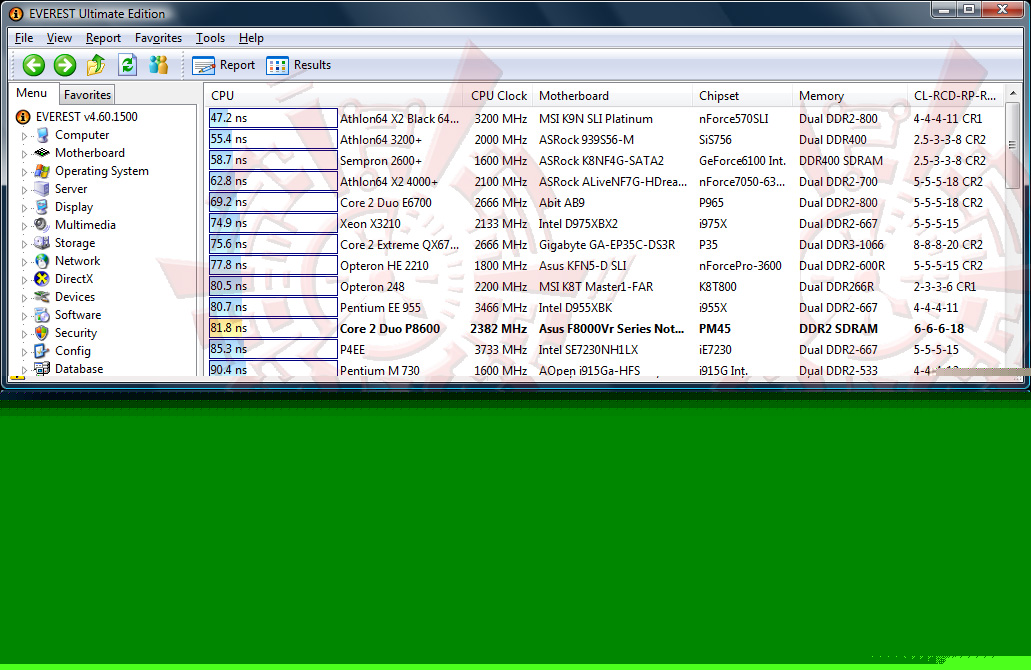Click the 69.2 ns latency bar
The image size is (1031, 670).
click(x=273, y=202)
